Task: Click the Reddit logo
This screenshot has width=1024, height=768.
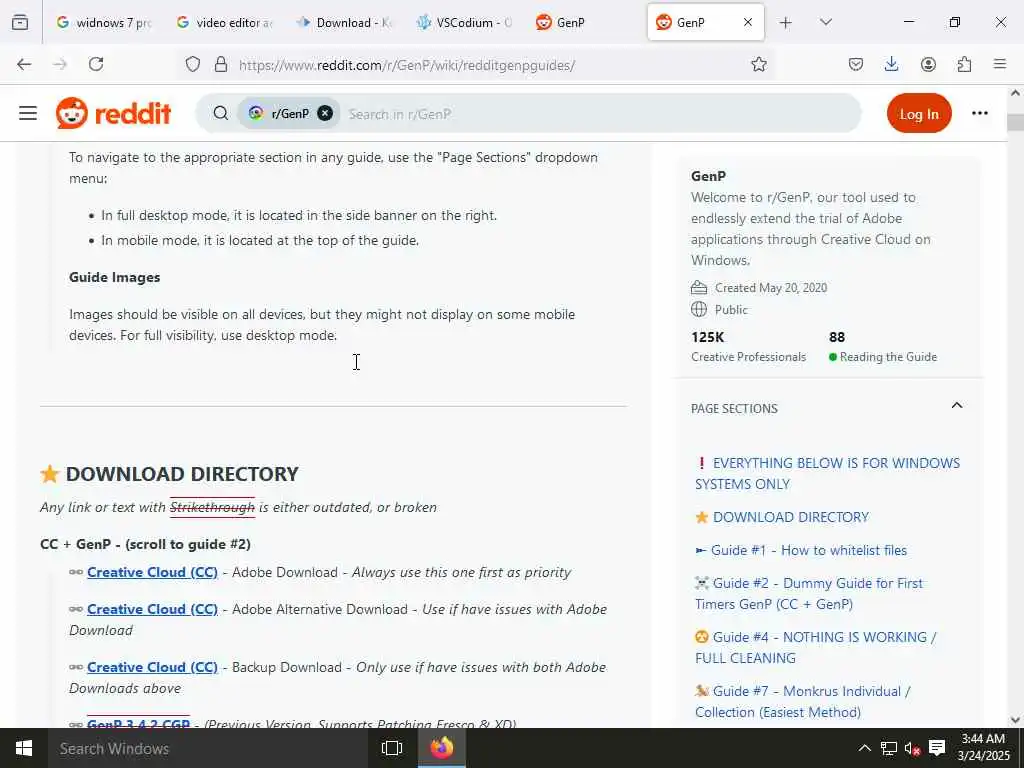Action: click(114, 113)
